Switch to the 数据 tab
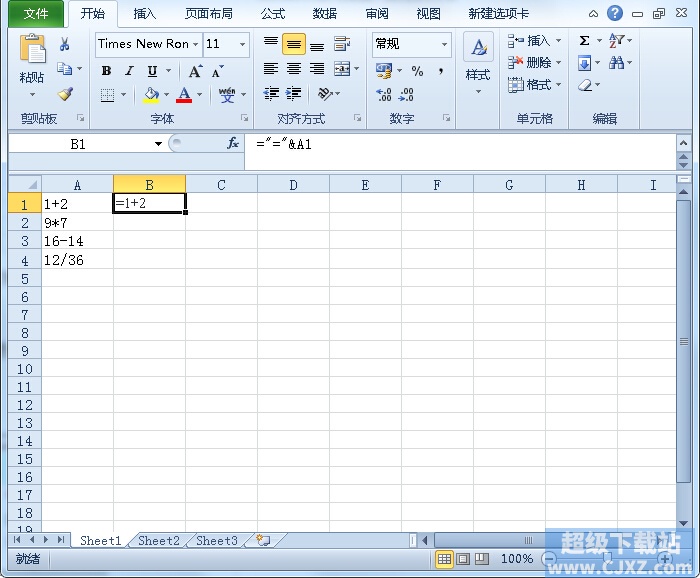700x578 pixels. tap(325, 14)
